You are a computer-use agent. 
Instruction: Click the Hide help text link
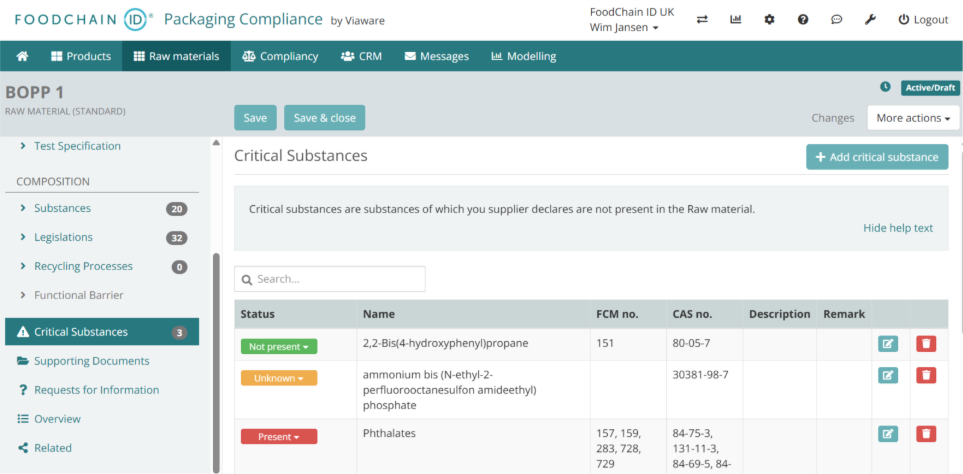[897, 228]
